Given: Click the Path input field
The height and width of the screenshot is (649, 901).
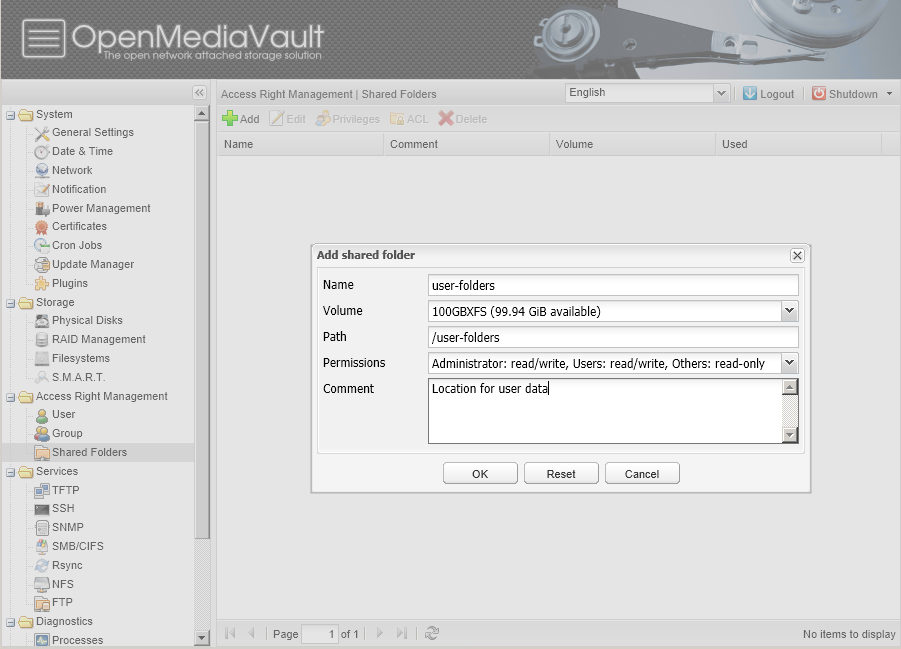Looking at the screenshot, I should tap(613, 337).
